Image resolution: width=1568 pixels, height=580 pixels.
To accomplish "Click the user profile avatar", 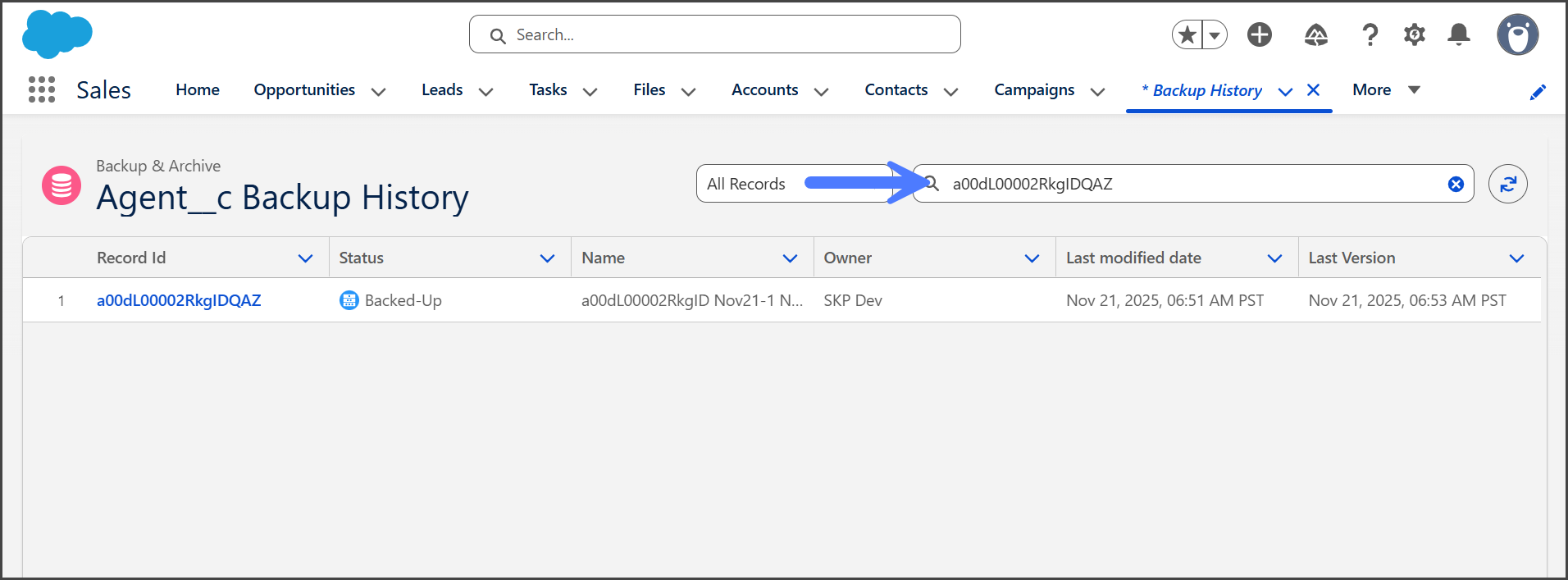I will point(1517,34).
